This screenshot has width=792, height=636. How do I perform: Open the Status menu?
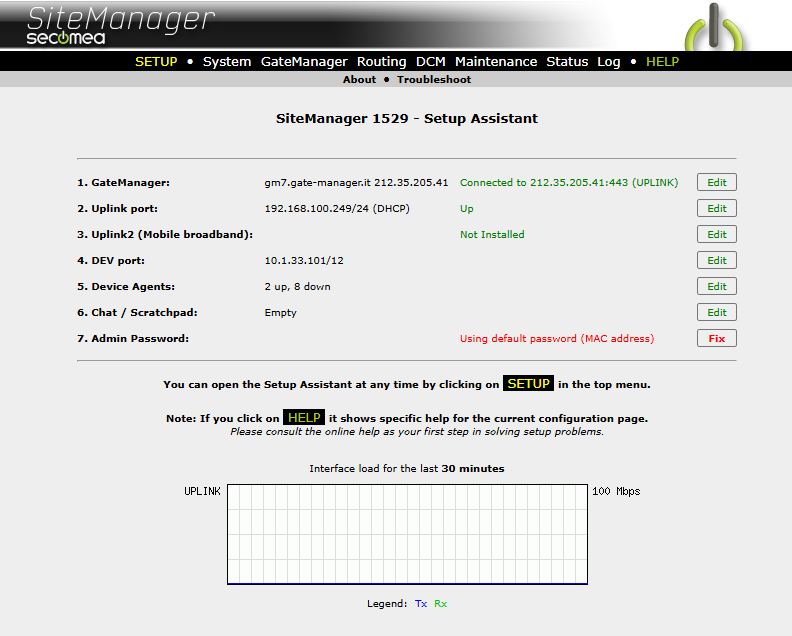click(x=567, y=62)
